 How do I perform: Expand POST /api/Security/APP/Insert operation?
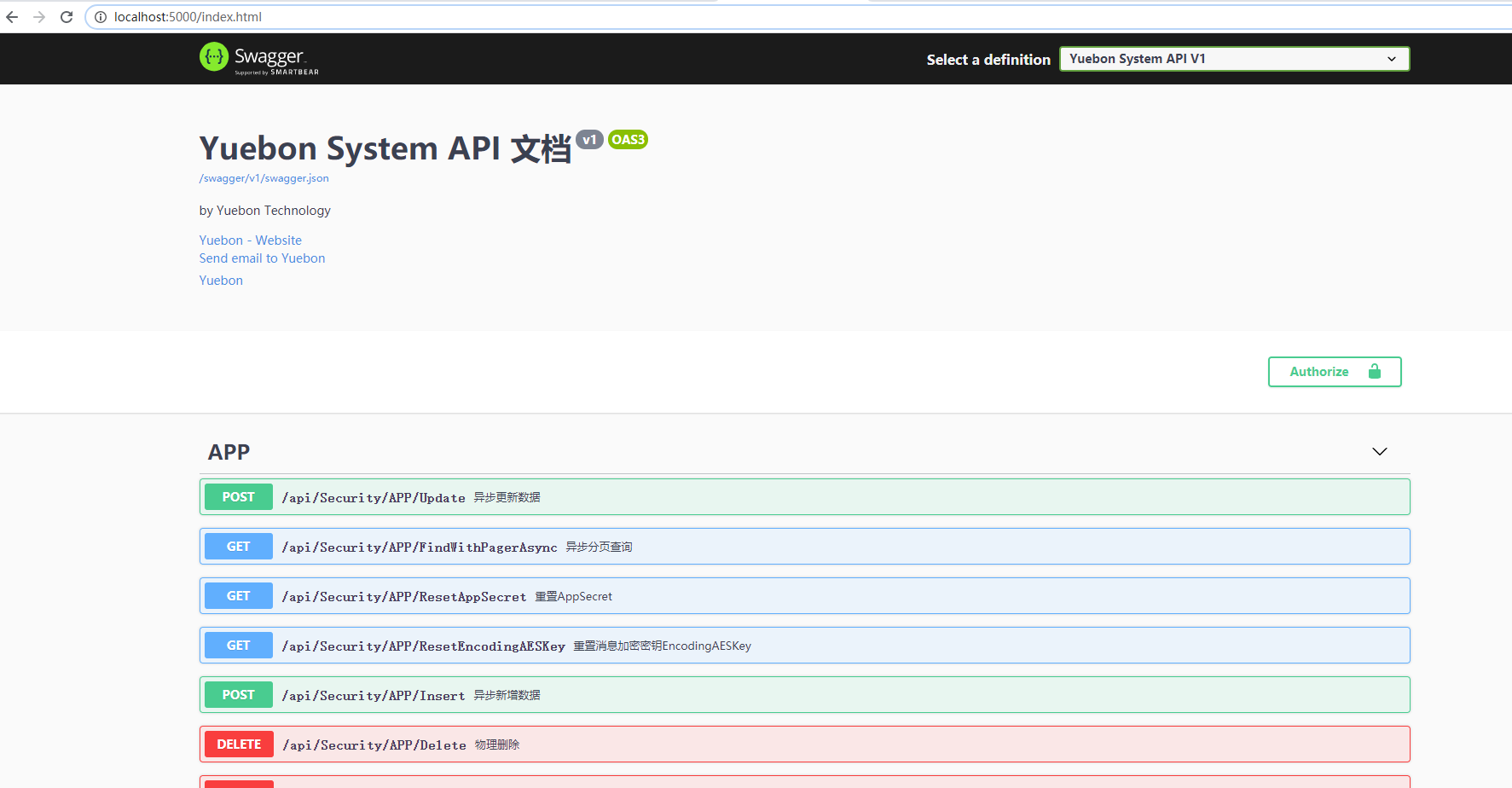click(x=804, y=695)
